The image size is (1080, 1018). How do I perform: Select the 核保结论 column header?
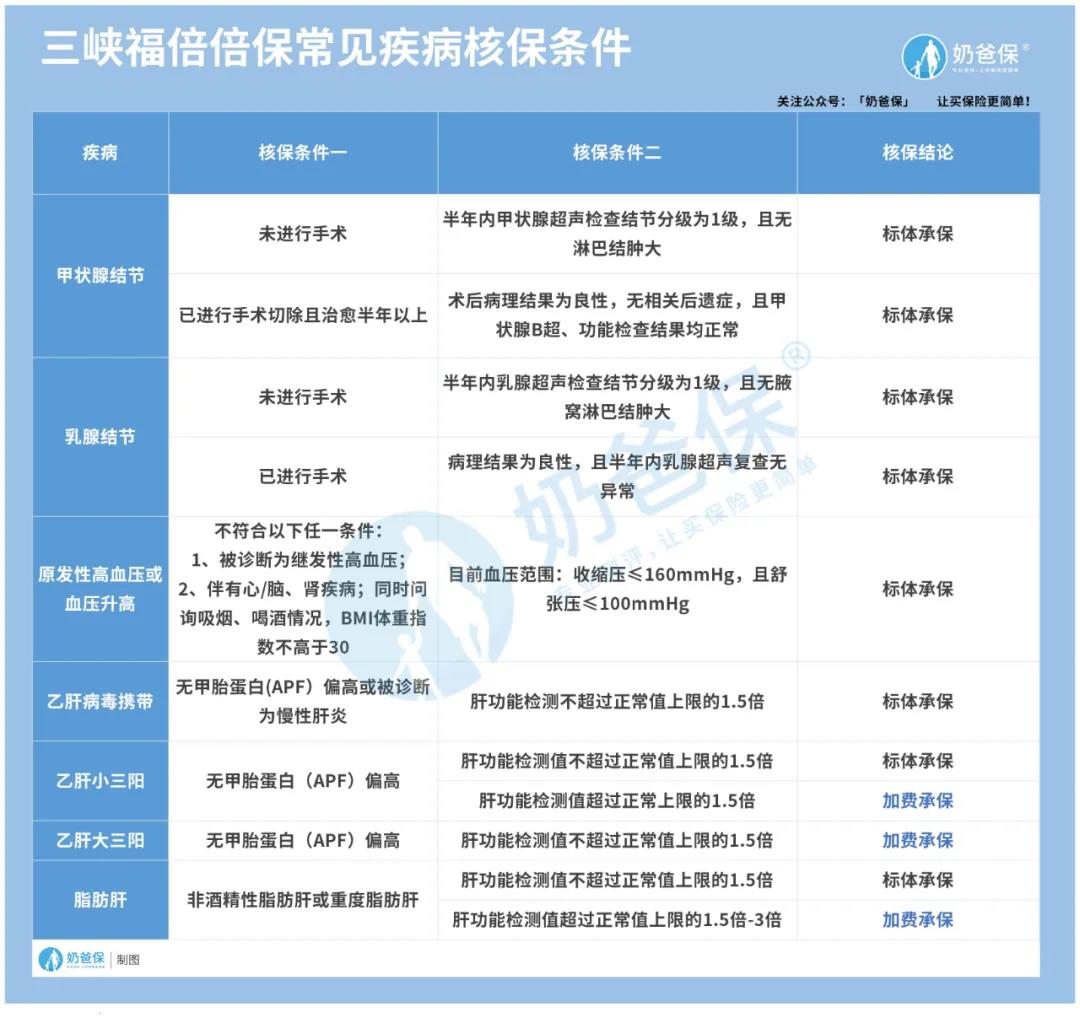(918, 152)
